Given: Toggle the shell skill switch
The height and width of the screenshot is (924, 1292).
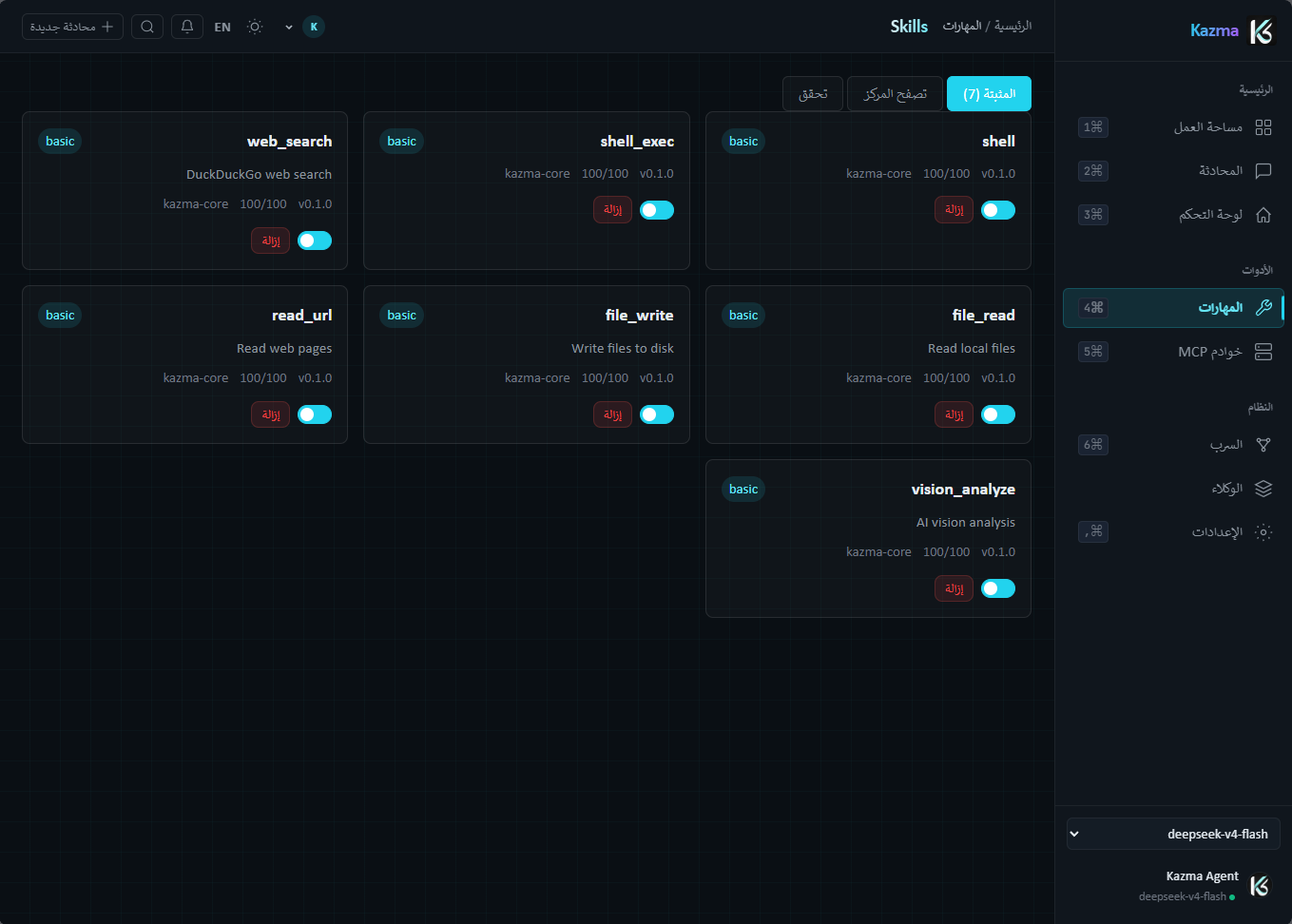Looking at the screenshot, I should [x=998, y=210].
